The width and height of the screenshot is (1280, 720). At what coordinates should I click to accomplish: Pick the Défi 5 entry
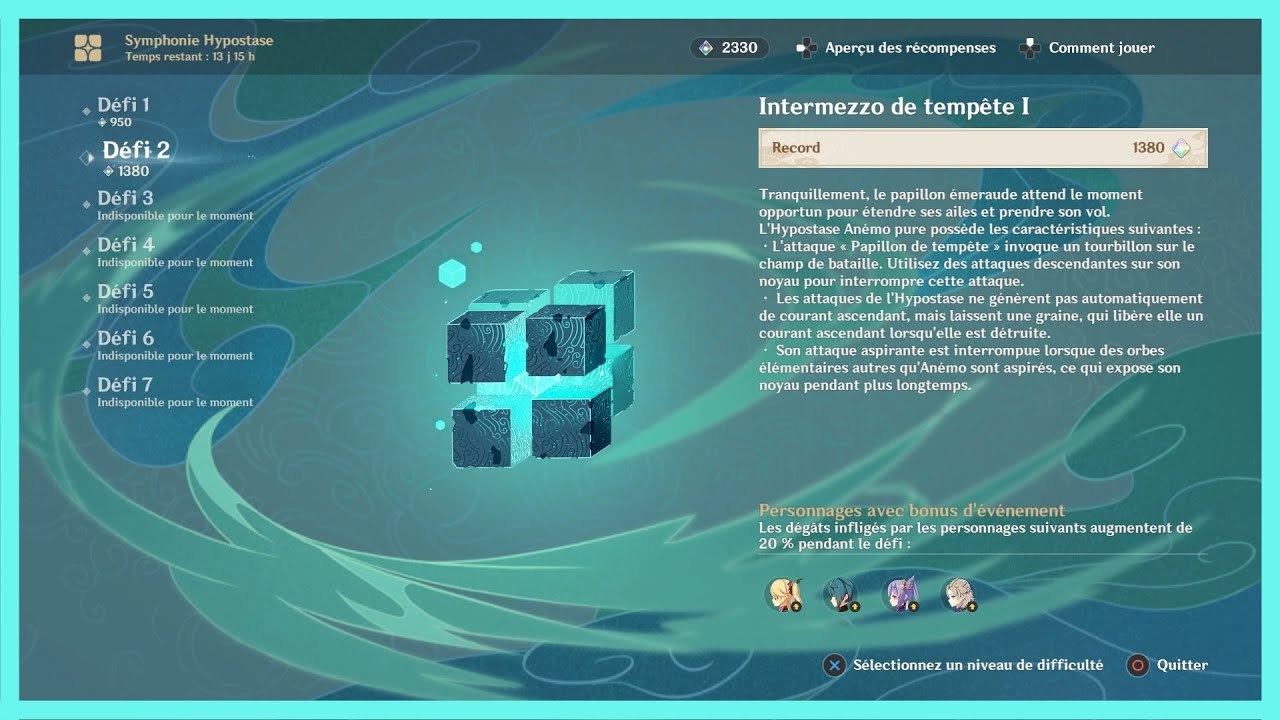point(168,298)
